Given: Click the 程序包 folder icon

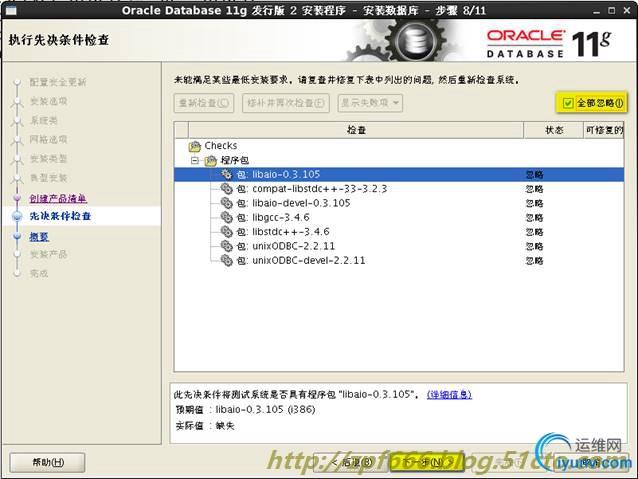Looking at the screenshot, I should (210, 161).
